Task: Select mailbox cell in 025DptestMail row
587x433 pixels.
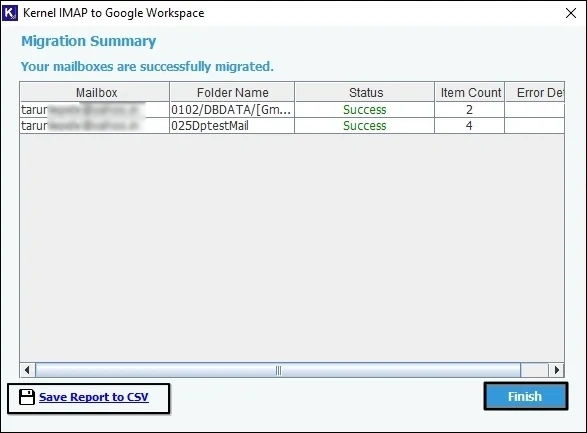Action: pyautogui.click(x=95, y=126)
